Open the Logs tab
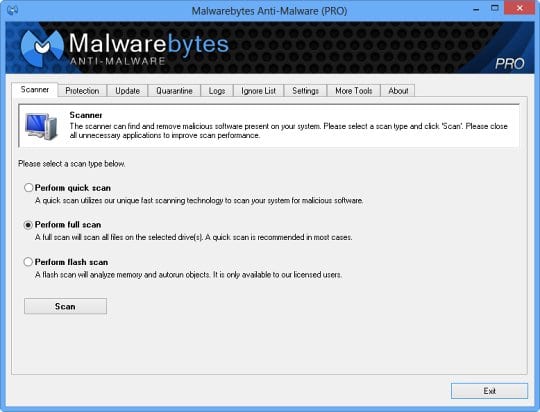 coord(217,91)
